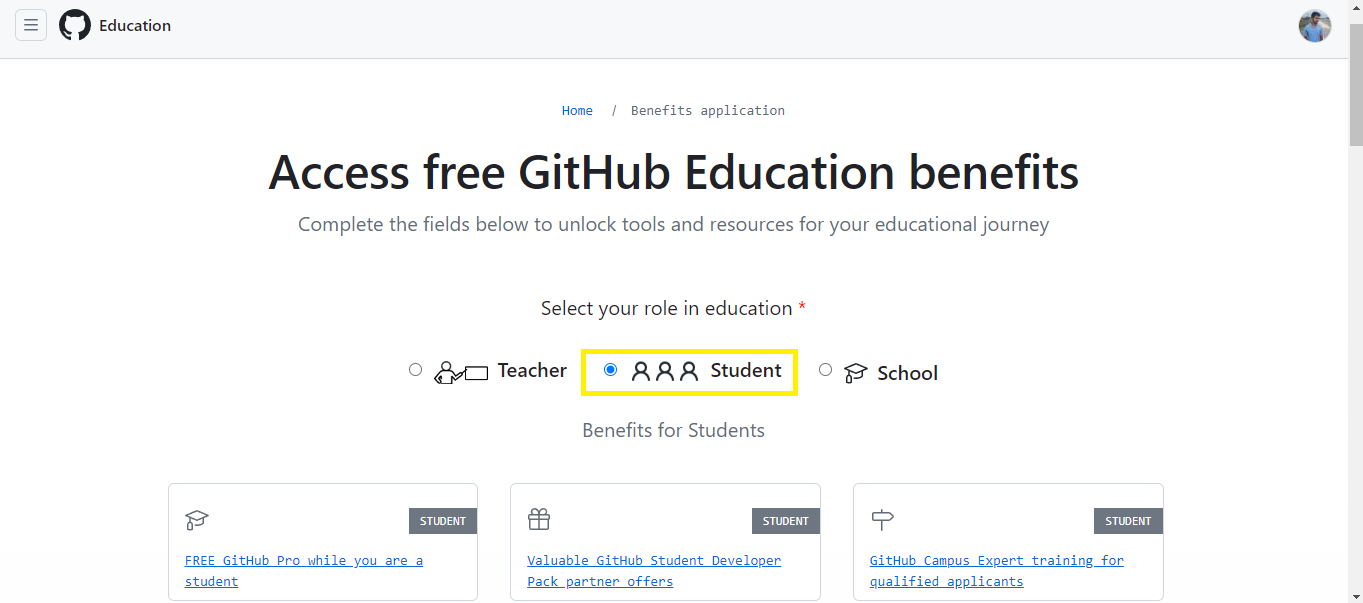The image size is (1363, 603).
Task: Click the three students icon
Action: (x=665, y=372)
